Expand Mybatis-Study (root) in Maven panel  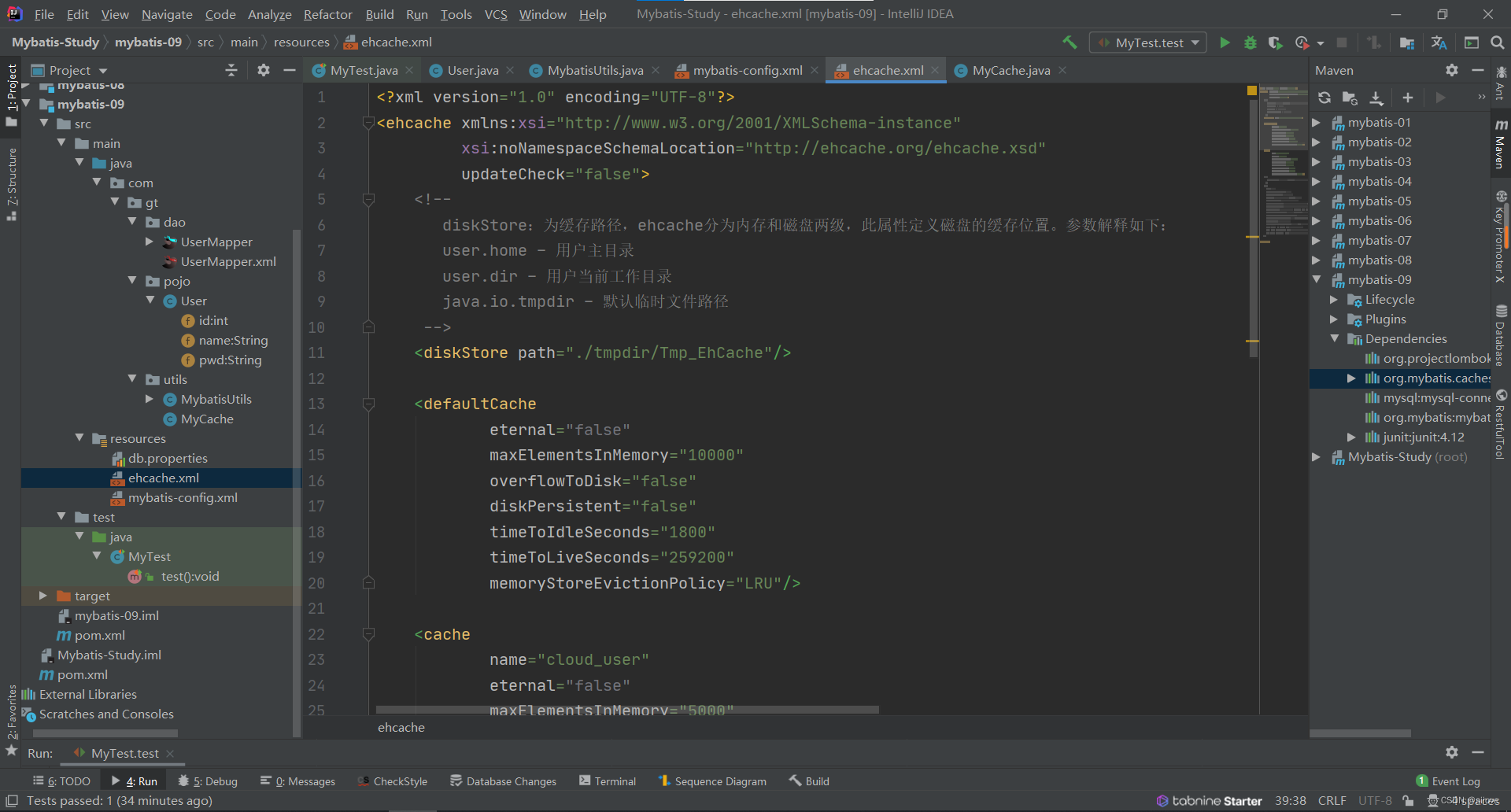click(x=1317, y=456)
